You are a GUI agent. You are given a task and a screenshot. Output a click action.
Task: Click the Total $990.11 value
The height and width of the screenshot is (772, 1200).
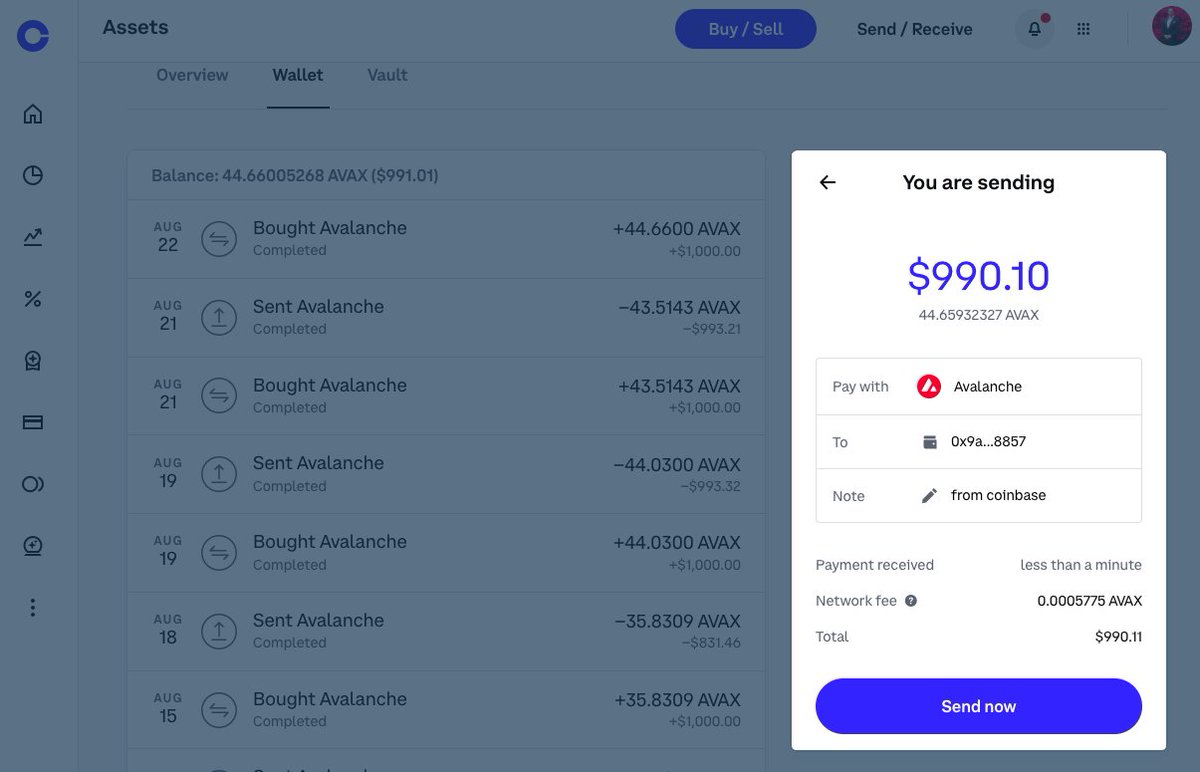pyautogui.click(x=1118, y=637)
